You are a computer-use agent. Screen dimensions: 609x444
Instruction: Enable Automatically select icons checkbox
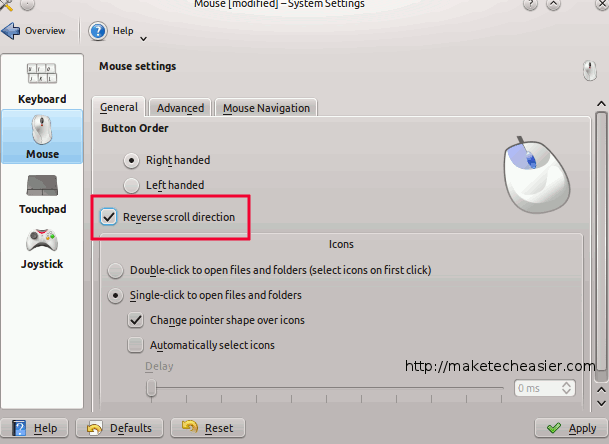point(136,345)
